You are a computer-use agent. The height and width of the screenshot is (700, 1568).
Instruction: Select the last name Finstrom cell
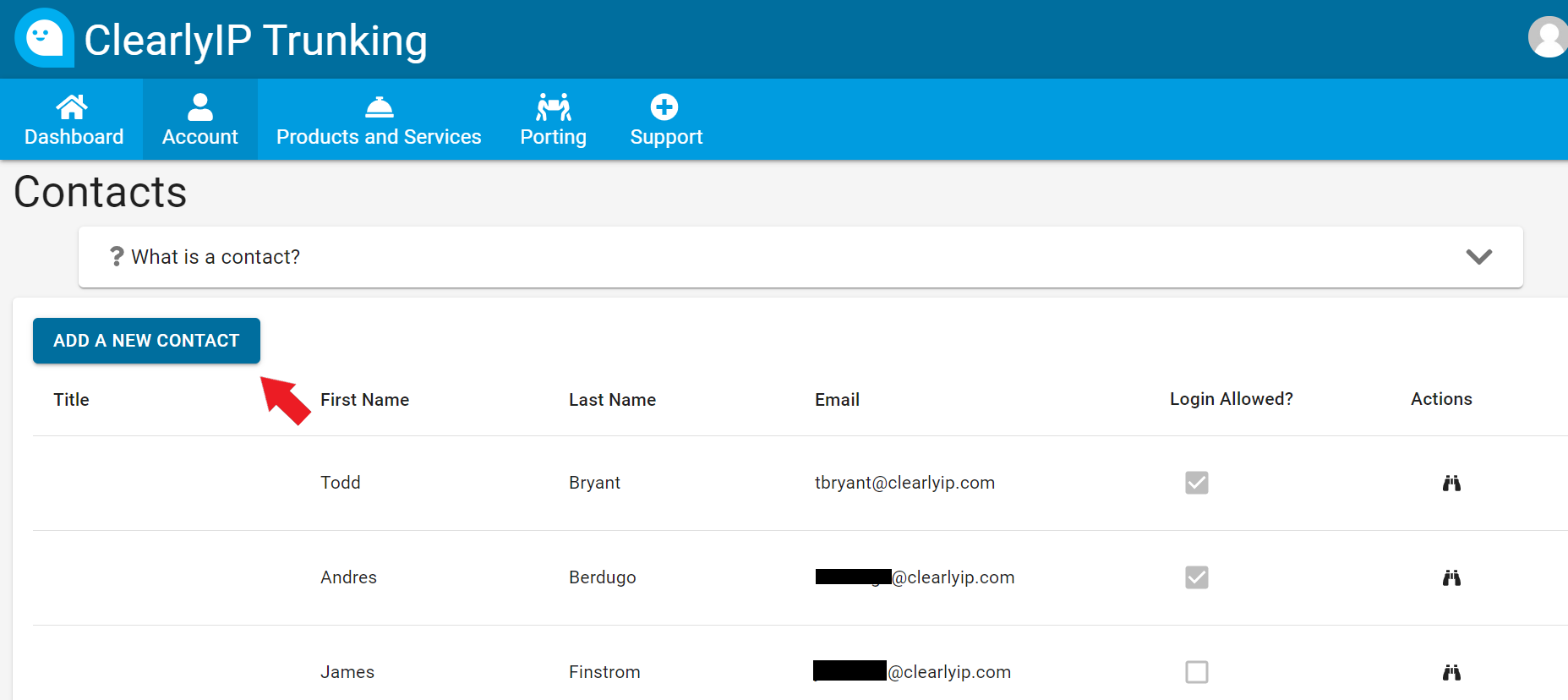pos(604,672)
